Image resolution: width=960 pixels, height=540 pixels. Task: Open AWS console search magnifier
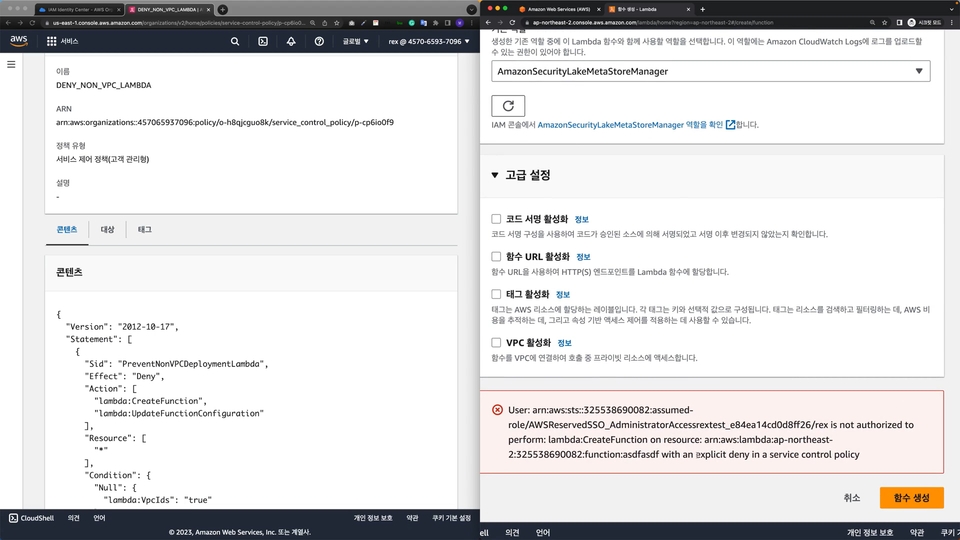point(235,41)
